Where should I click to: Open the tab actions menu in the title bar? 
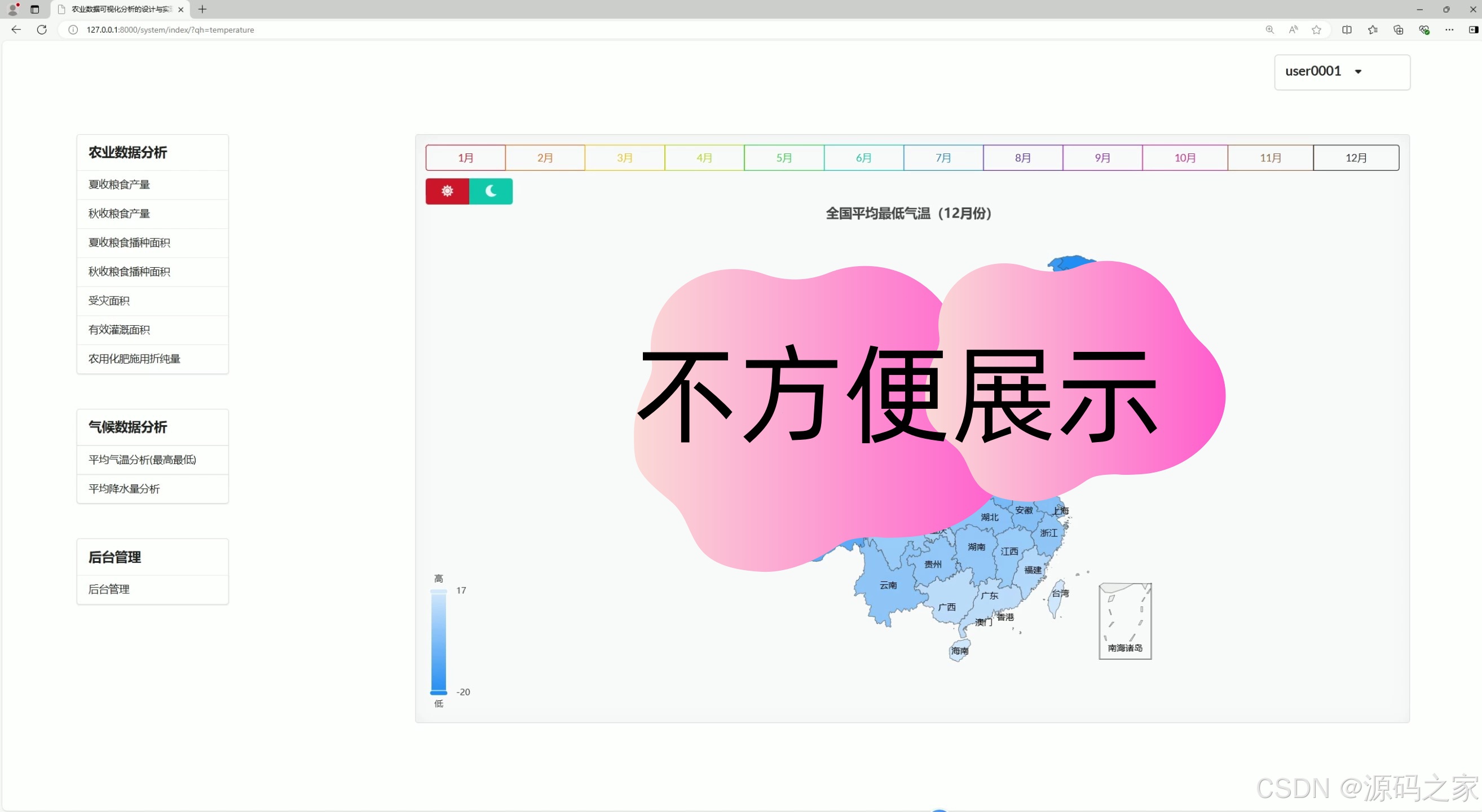coord(34,9)
